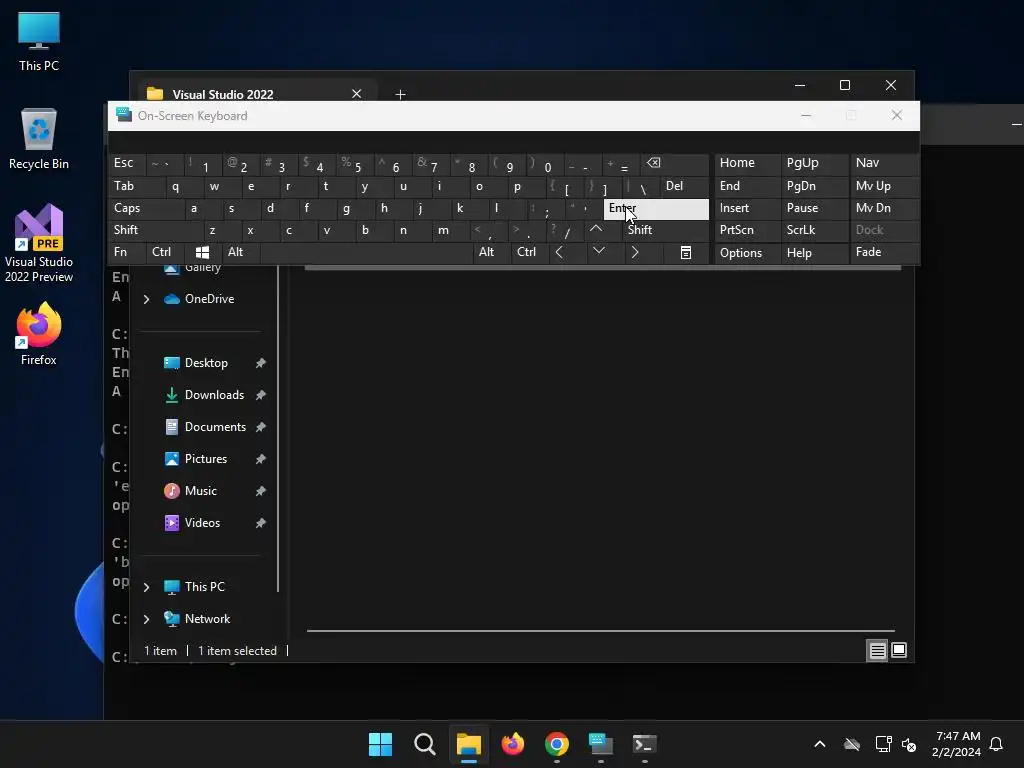
Task: Click Options key on On-Screen Keyboard
Action: (x=747, y=253)
